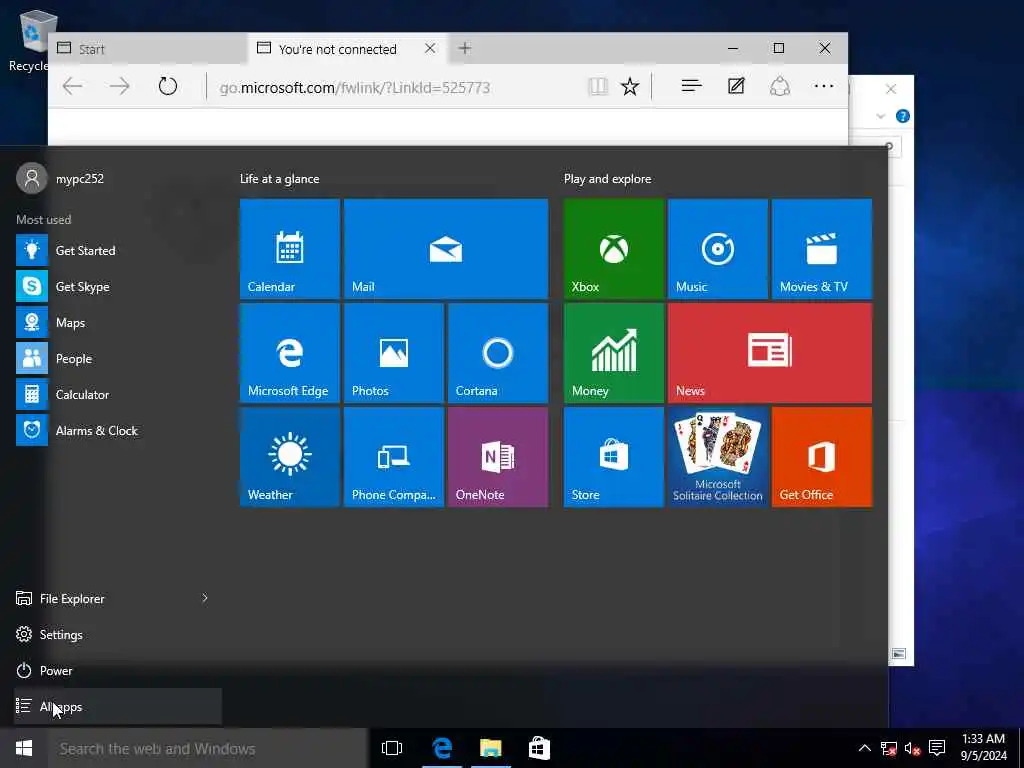Open the Photos tile

394,353
